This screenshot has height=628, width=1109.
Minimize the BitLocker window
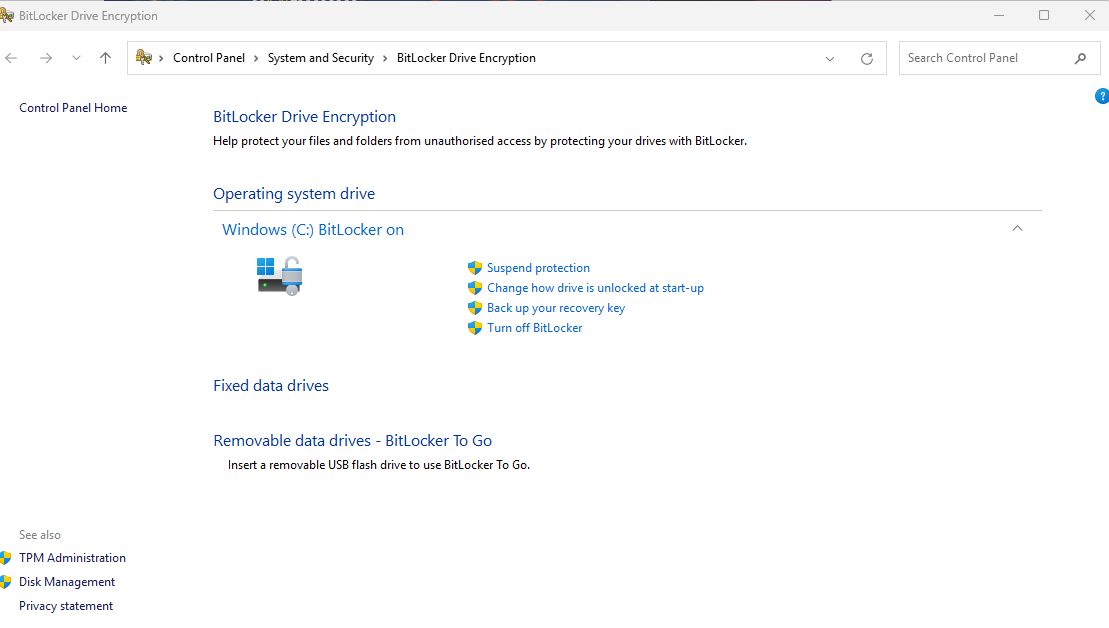point(999,15)
